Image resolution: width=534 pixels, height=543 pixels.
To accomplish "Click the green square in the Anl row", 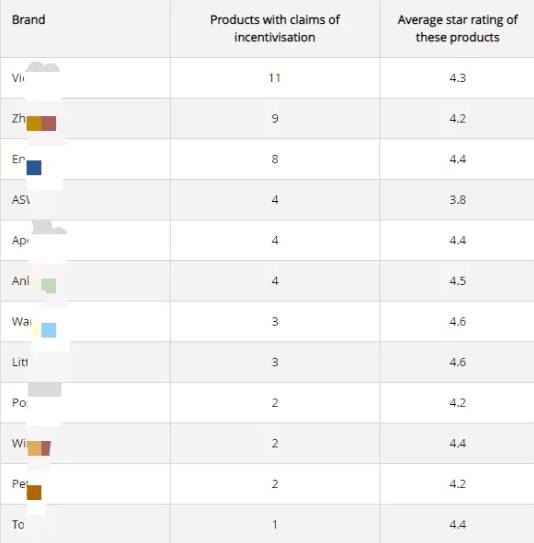I will pos(49,286).
